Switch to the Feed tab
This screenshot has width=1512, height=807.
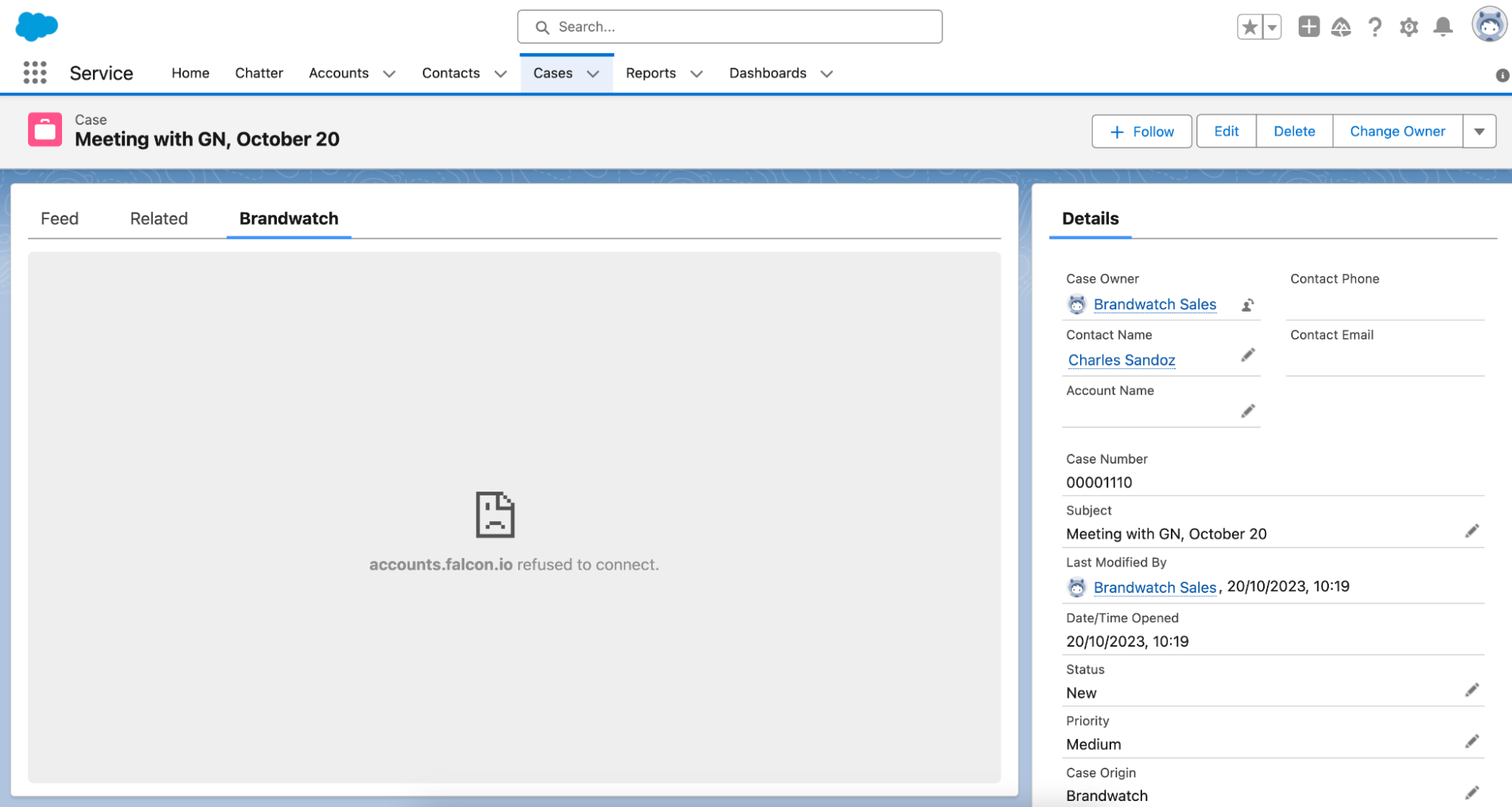coord(60,219)
